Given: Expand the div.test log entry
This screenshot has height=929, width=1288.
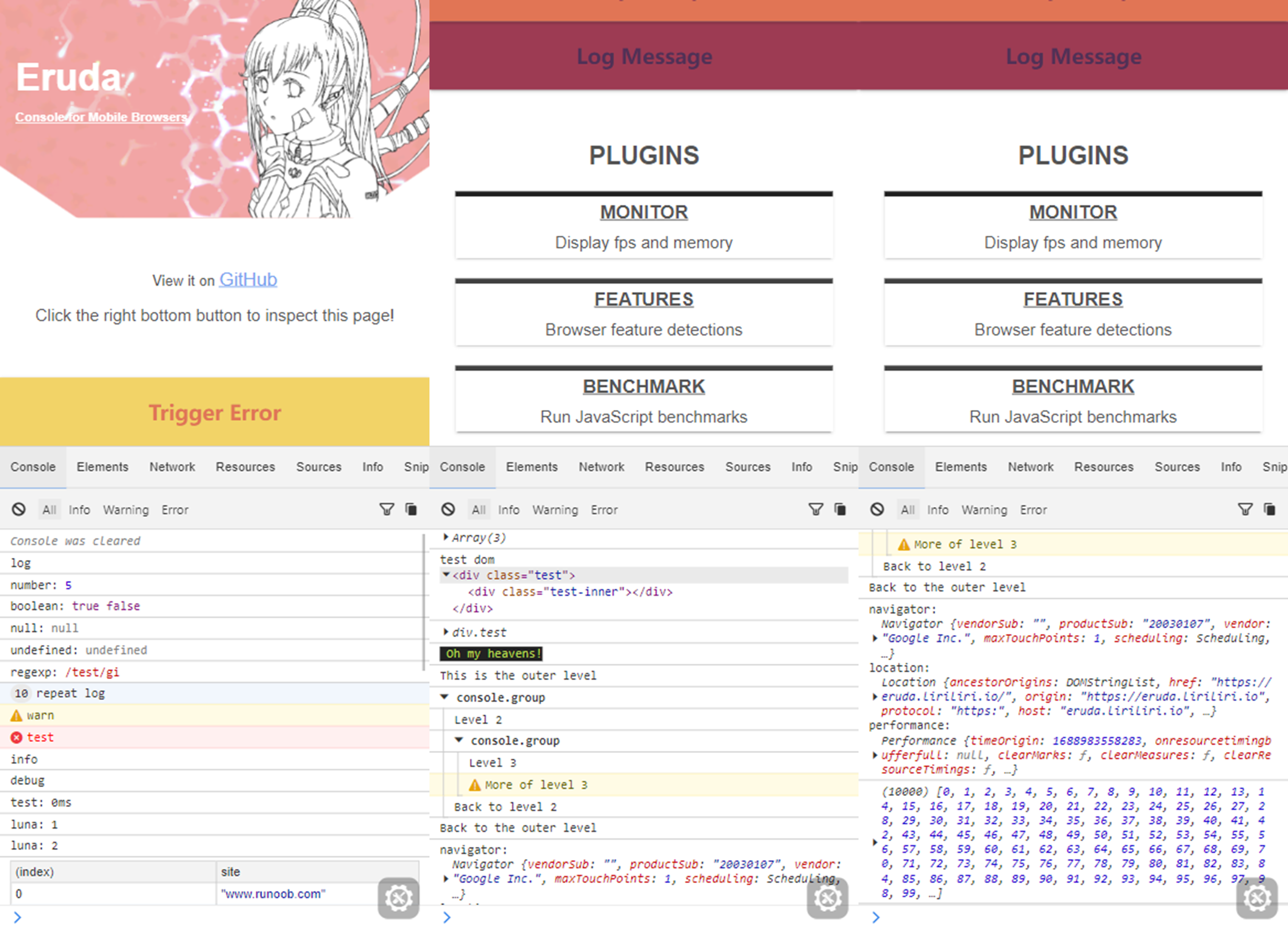Looking at the screenshot, I should [x=446, y=632].
